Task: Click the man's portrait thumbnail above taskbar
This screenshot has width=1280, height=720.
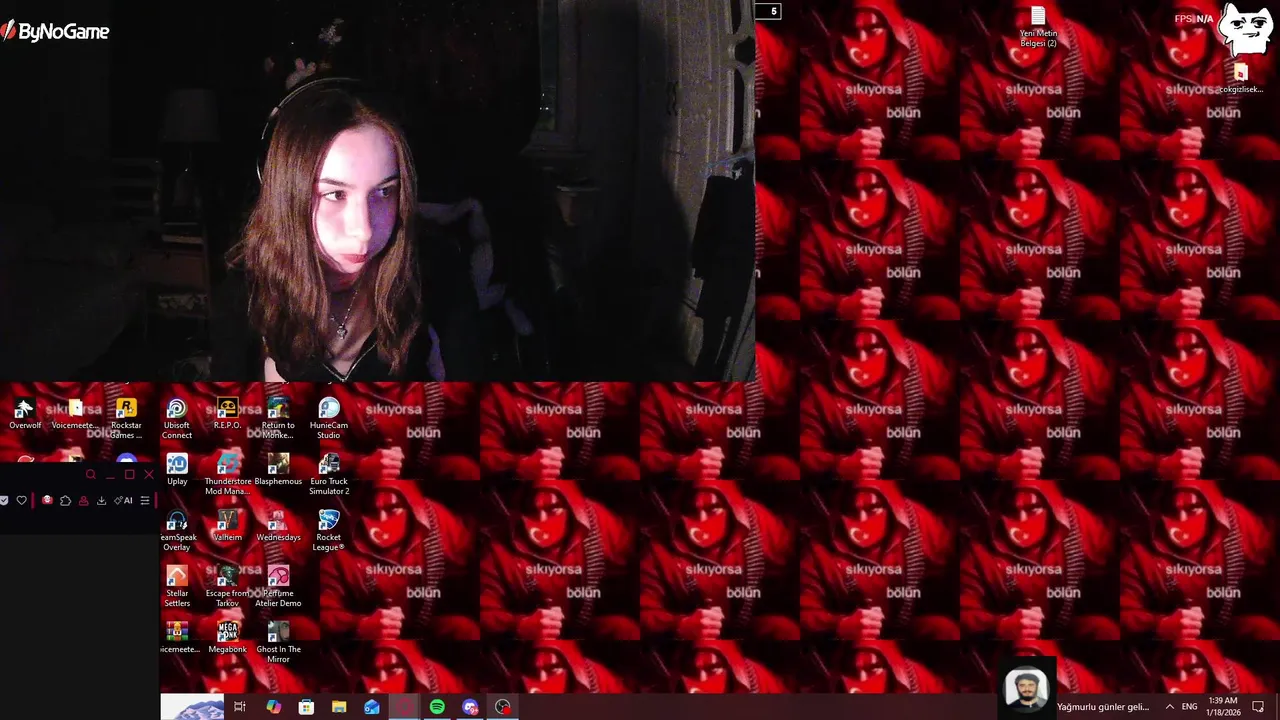Action: pos(1027,689)
